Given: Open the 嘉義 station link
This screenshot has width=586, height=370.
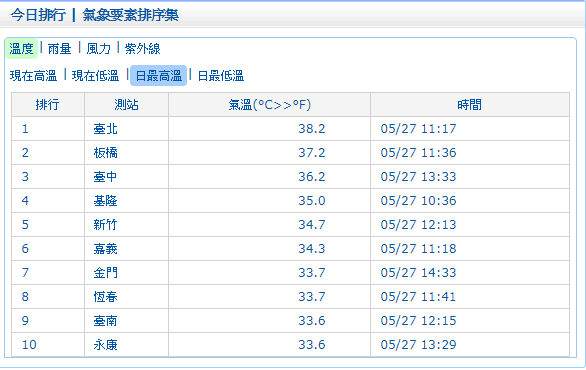Looking at the screenshot, I should point(105,249).
